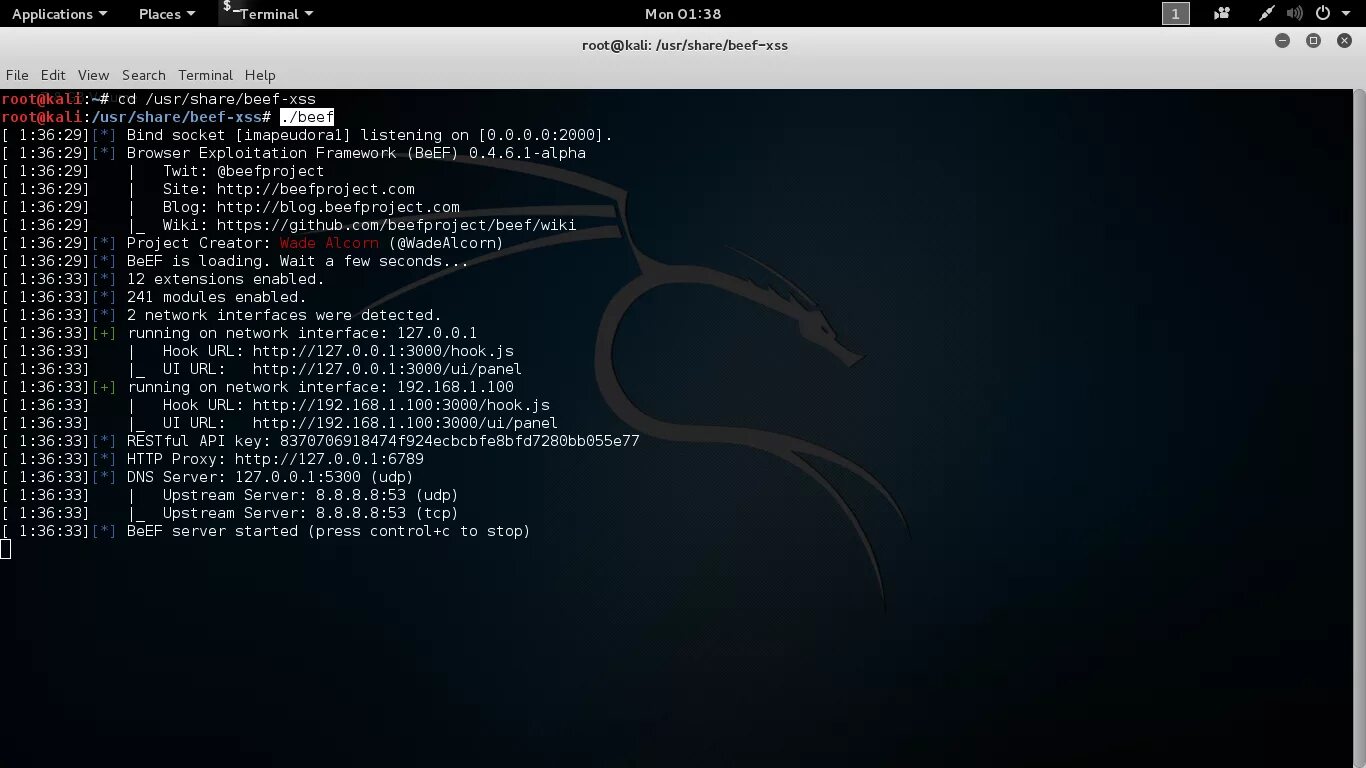
Task: Click the volume speaker icon
Action: tap(1295, 14)
